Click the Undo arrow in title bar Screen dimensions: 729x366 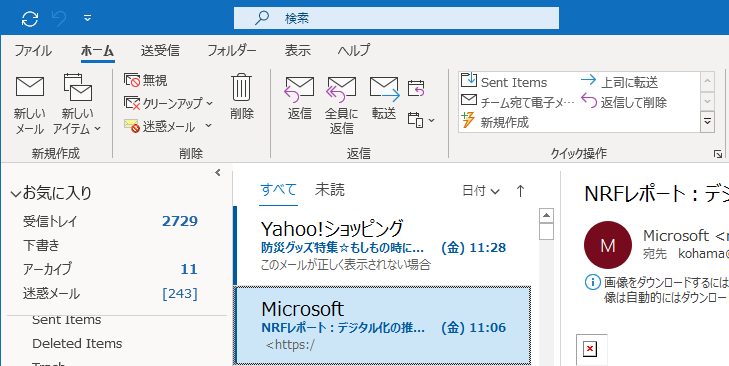[x=59, y=19]
